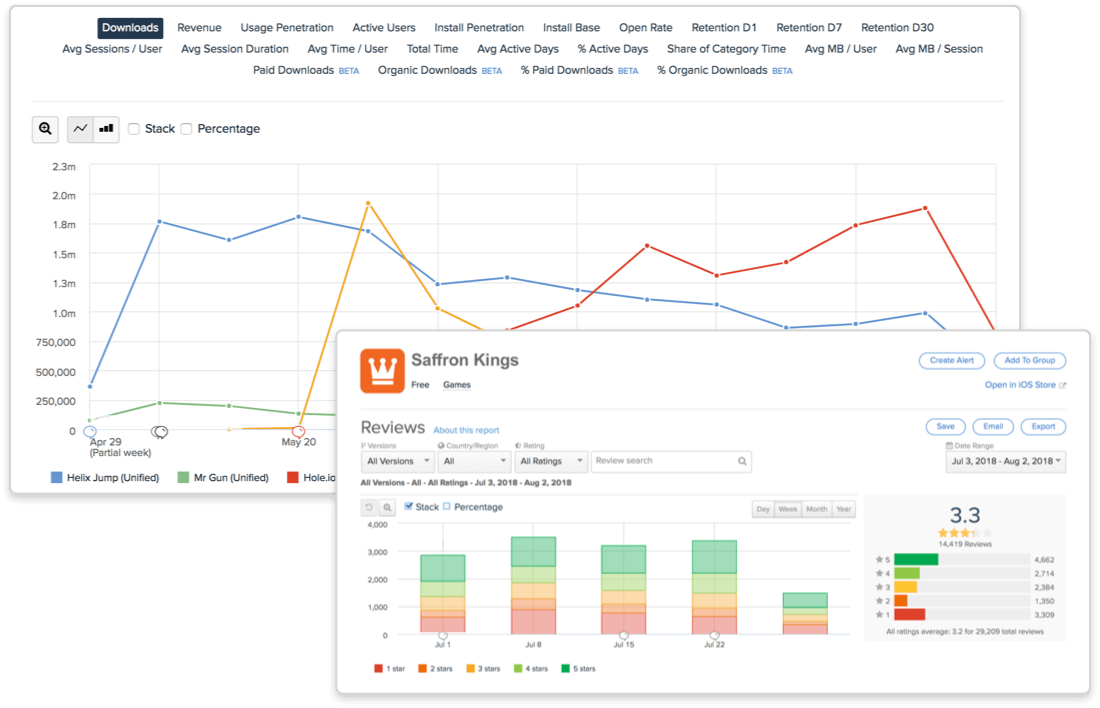1100x708 pixels.
Task: Open the app in iOS Store link
Action: (x=1025, y=385)
